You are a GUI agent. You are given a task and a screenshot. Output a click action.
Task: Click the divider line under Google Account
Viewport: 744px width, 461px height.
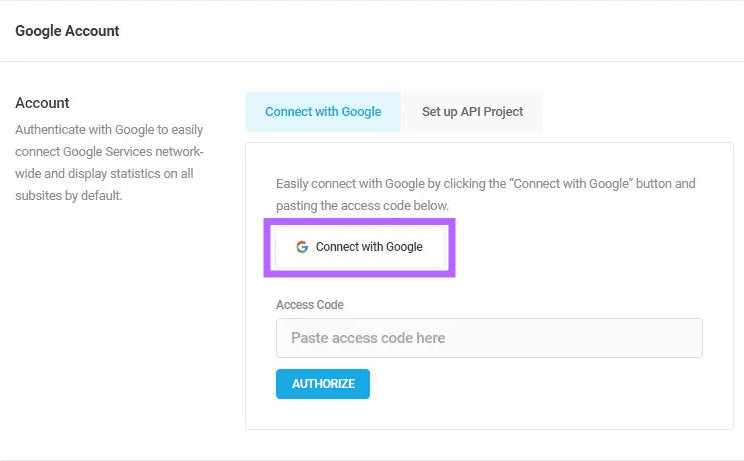(372, 61)
